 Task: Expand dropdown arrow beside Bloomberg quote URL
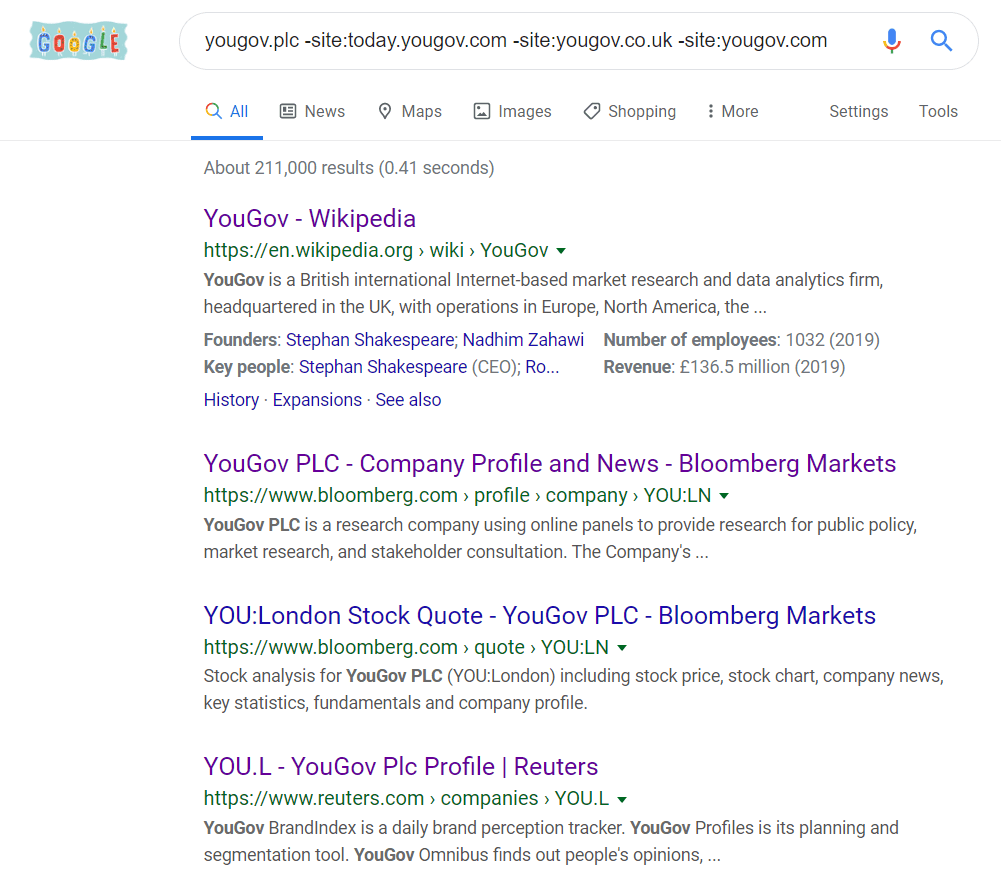point(621,647)
